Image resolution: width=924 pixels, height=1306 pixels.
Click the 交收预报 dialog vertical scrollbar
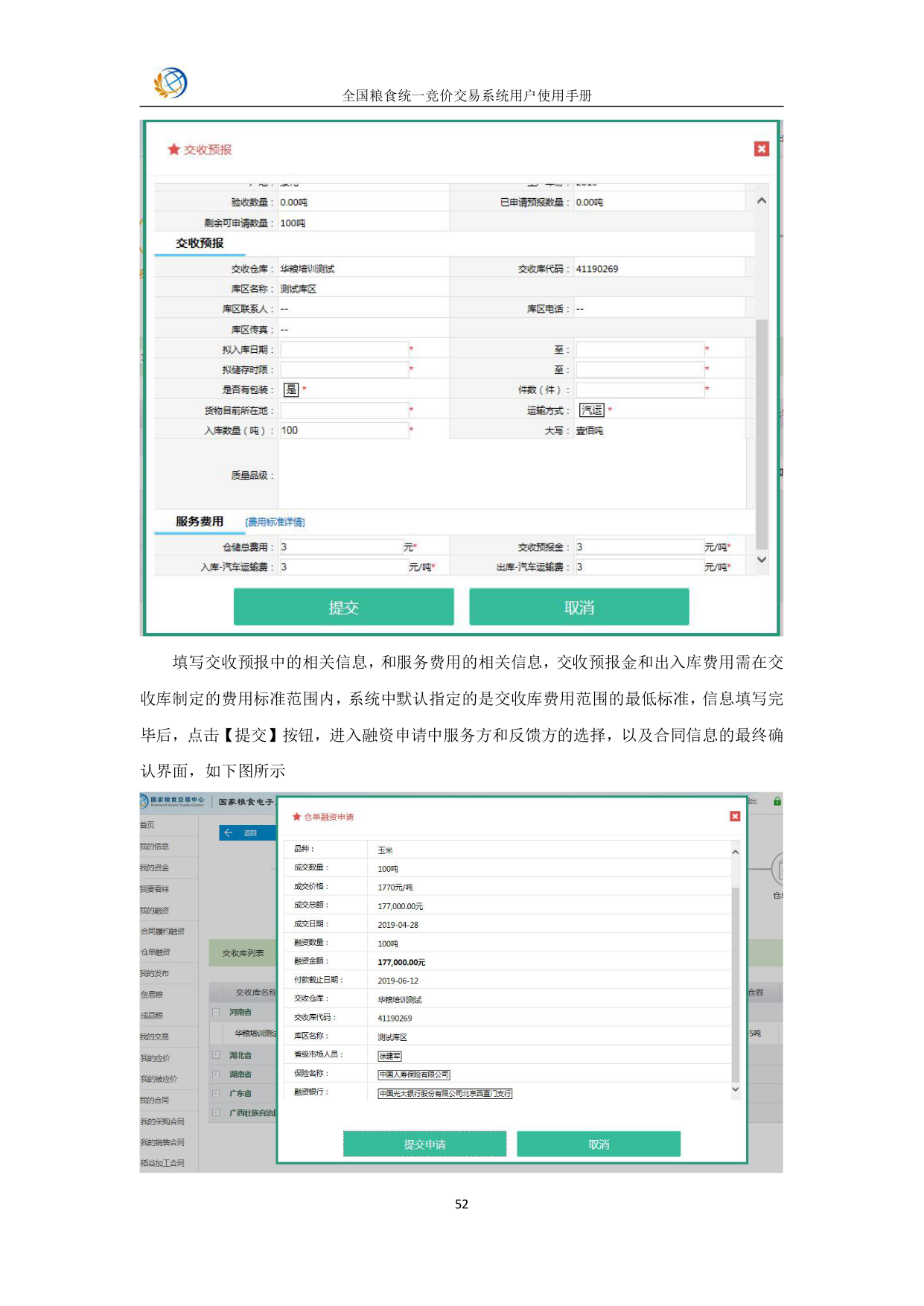click(x=762, y=434)
